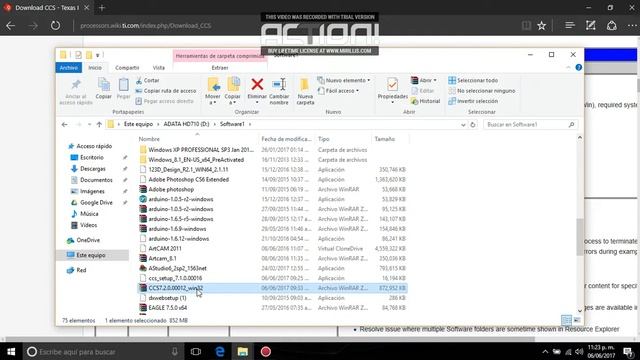Click the file list vertical scrollbar
The height and width of the screenshot is (360, 640).
[580, 237]
